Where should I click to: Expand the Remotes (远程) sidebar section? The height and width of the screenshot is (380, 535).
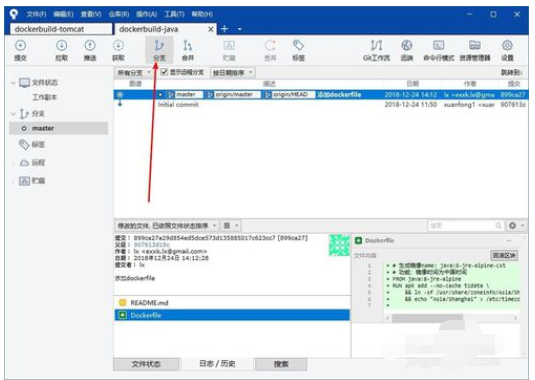tap(13, 163)
